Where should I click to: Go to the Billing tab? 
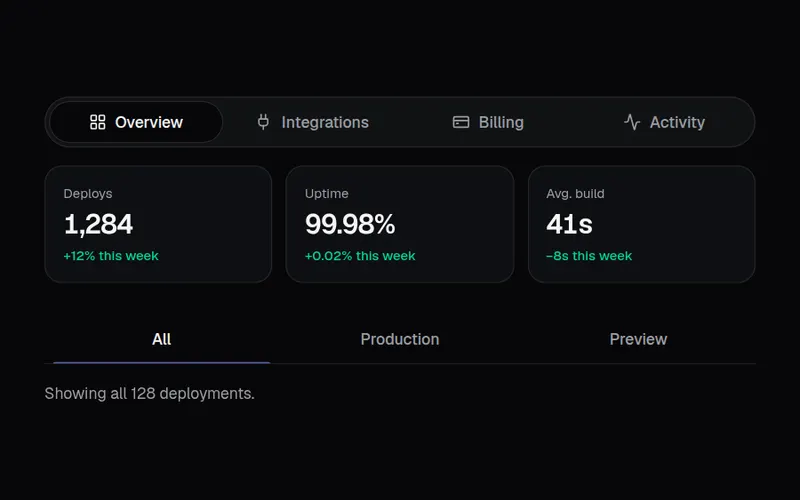[x=488, y=122]
